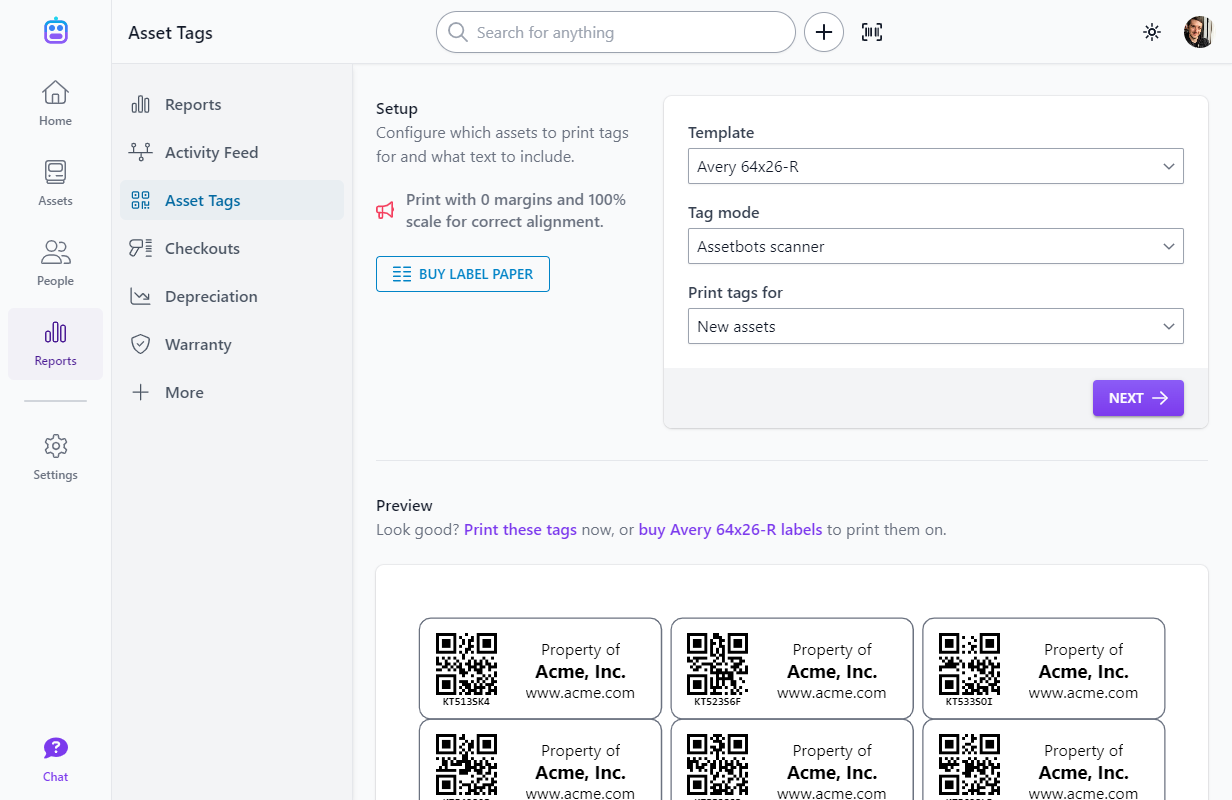Open Assets from the left navigation
Image resolution: width=1232 pixels, height=800 pixels.
[x=55, y=183]
